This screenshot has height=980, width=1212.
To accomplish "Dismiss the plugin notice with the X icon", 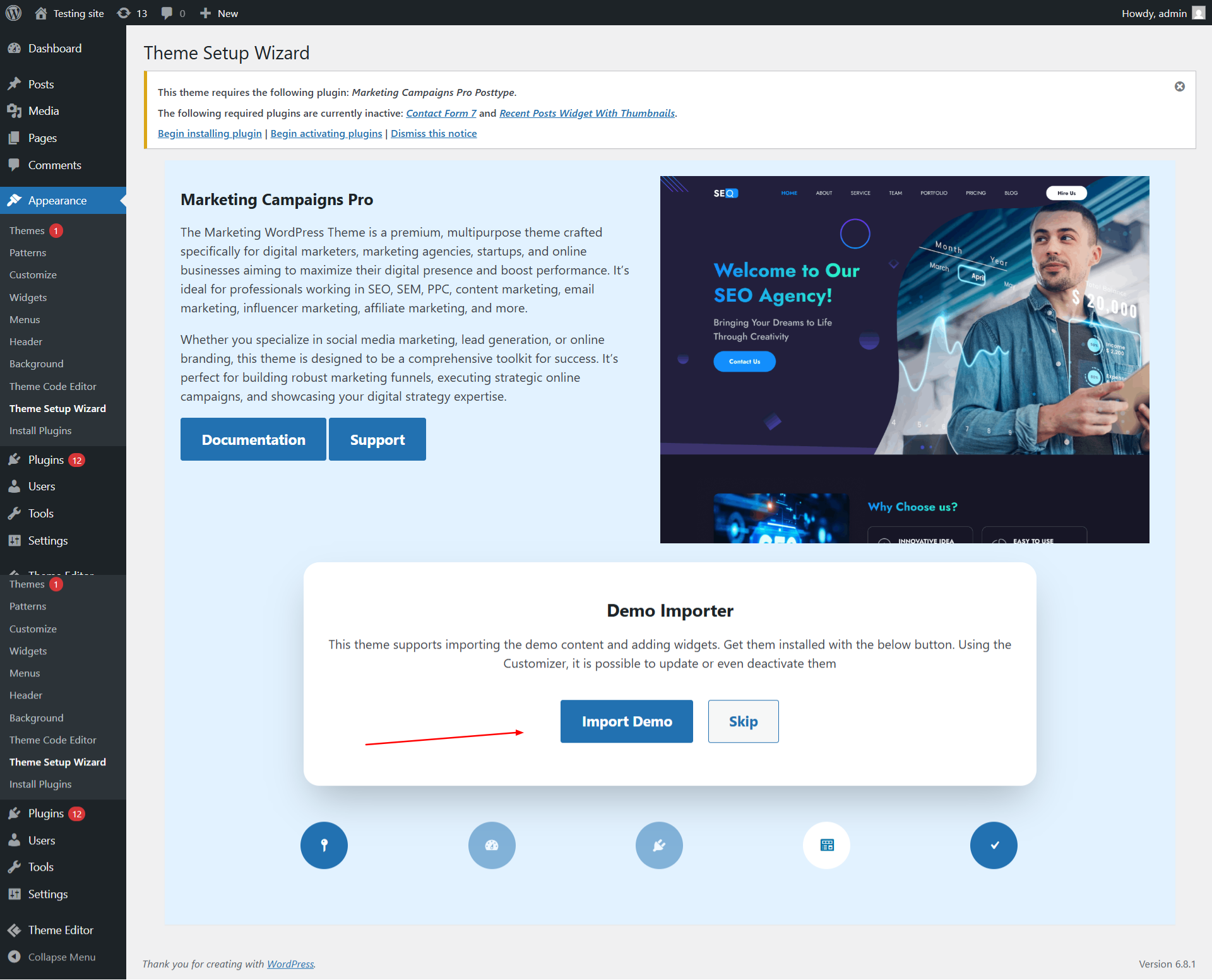I will [x=1179, y=86].
